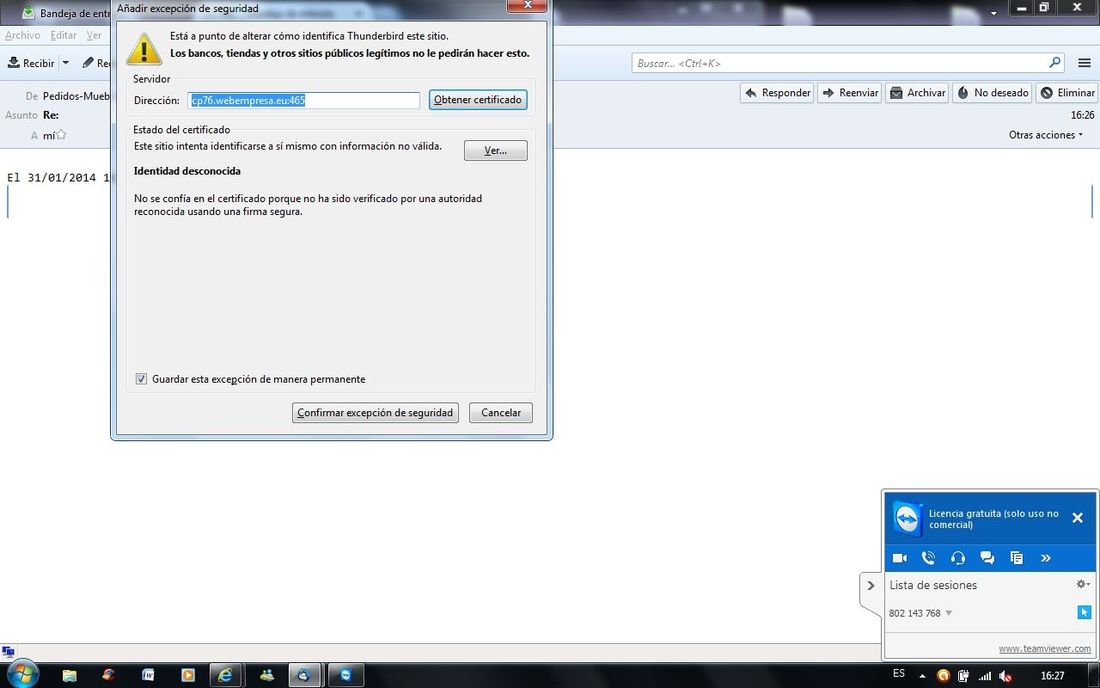
Task: Click the Windows Start orb
Action: click(22, 675)
